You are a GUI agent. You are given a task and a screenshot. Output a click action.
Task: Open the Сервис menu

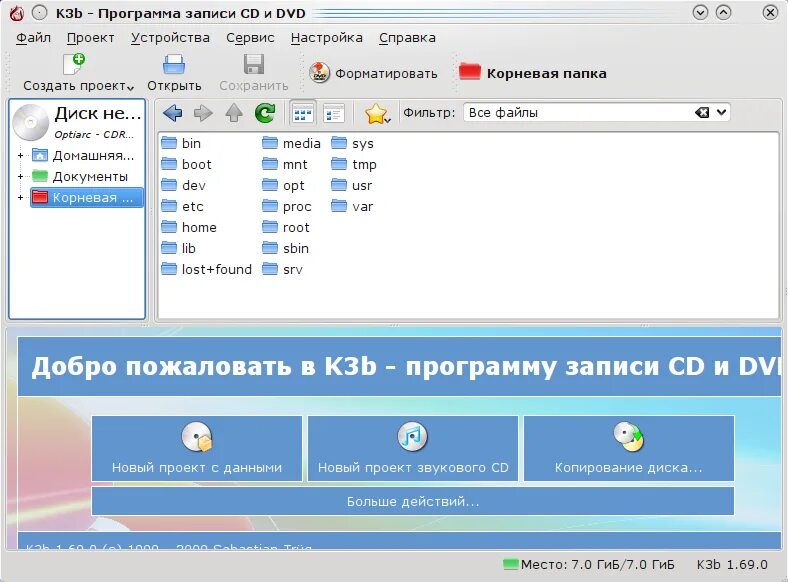tap(250, 38)
